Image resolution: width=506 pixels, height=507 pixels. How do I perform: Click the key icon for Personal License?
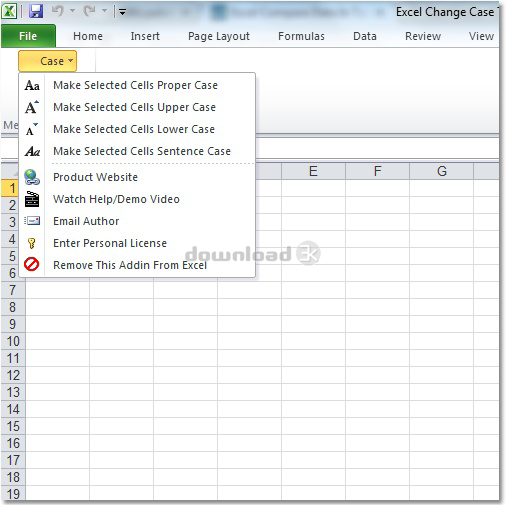point(32,243)
